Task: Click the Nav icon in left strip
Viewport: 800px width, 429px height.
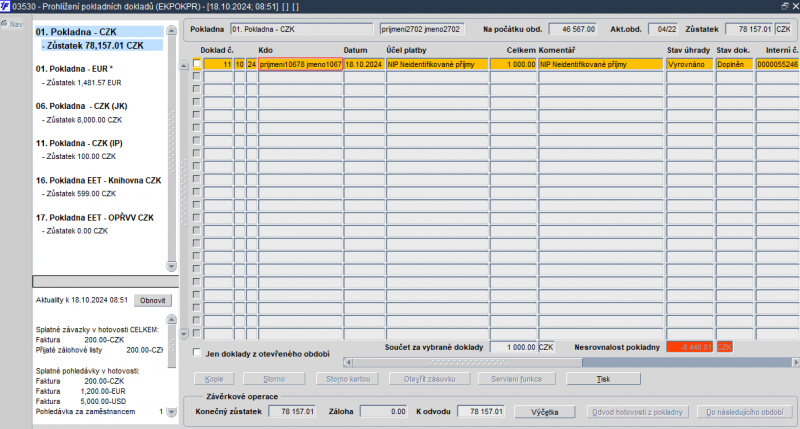Action: (x=5, y=23)
